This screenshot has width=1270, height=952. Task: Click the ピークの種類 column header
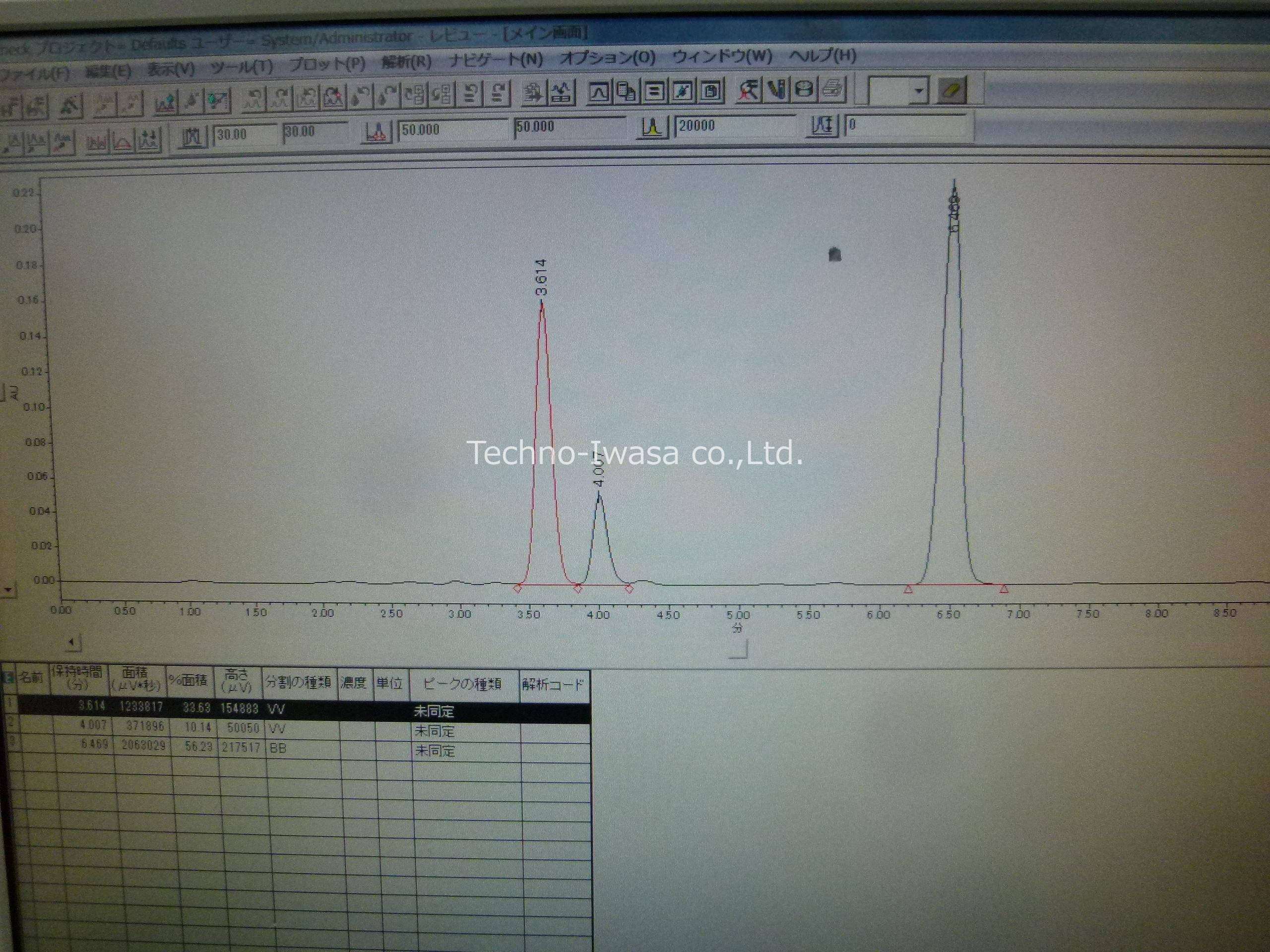[x=462, y=683]
